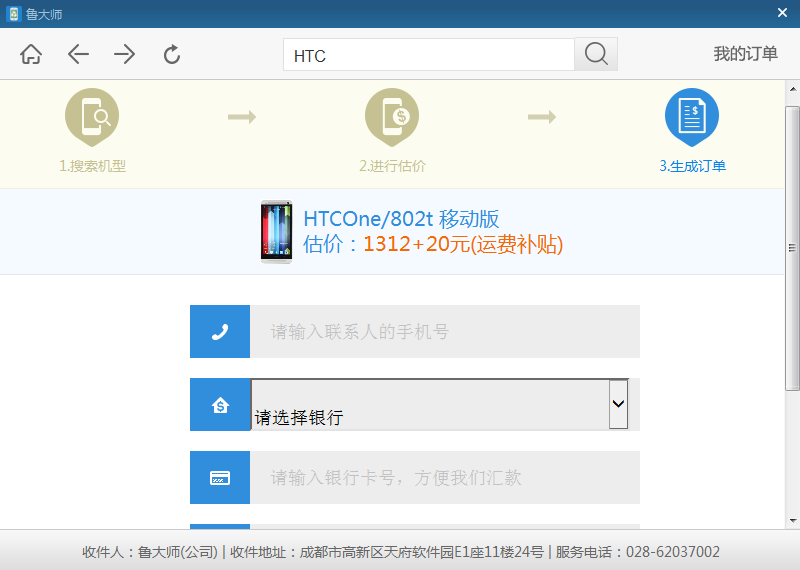Go to the home page icon
Image resolution: width=800 pixels, height=570 pixels.
[31, 54]
